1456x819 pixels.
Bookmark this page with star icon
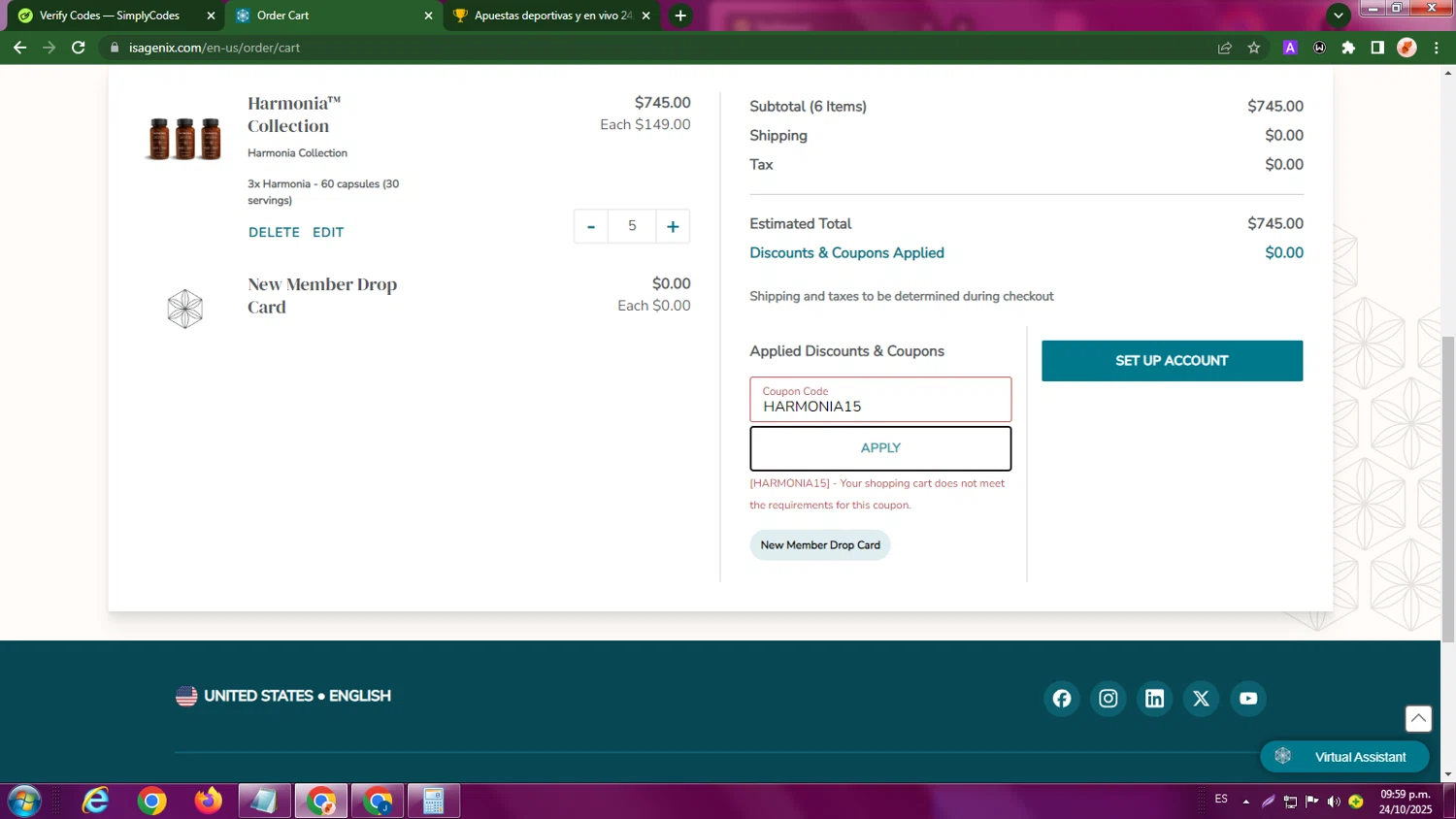point(1254,48)
